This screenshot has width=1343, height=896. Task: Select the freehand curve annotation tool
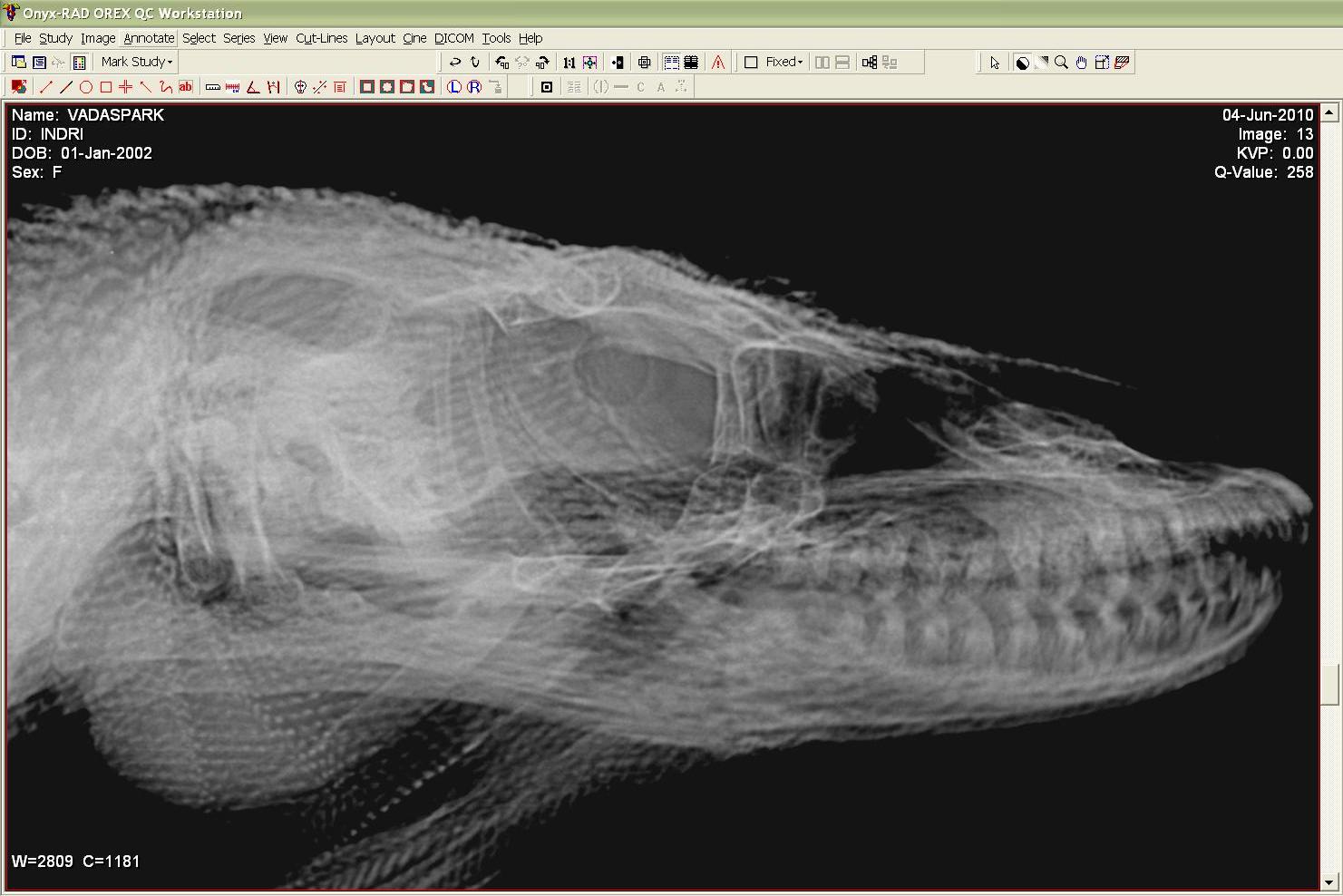(166, 87)
